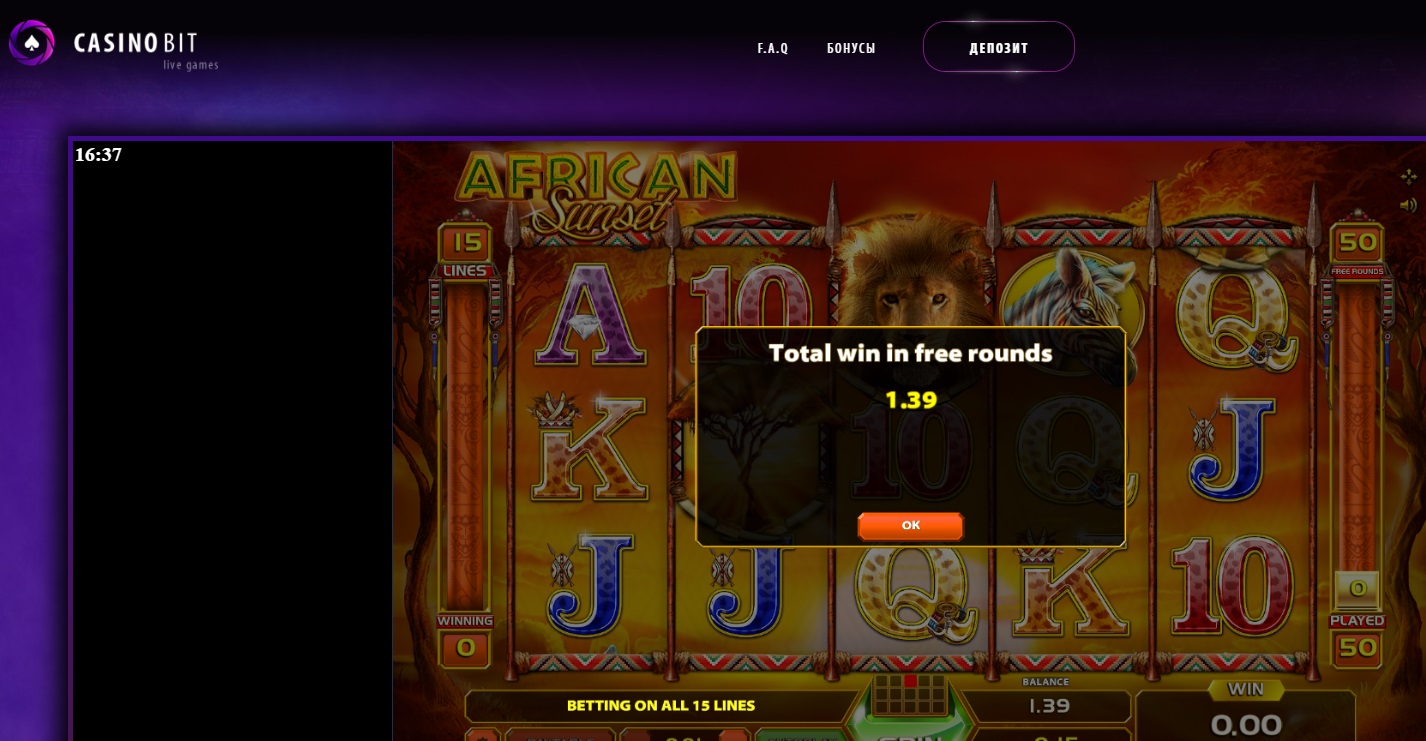This screenshot has width=1426, height=741.
Task: Click the Депозит button
Action: pyautogui.click(x=998, y=47)
